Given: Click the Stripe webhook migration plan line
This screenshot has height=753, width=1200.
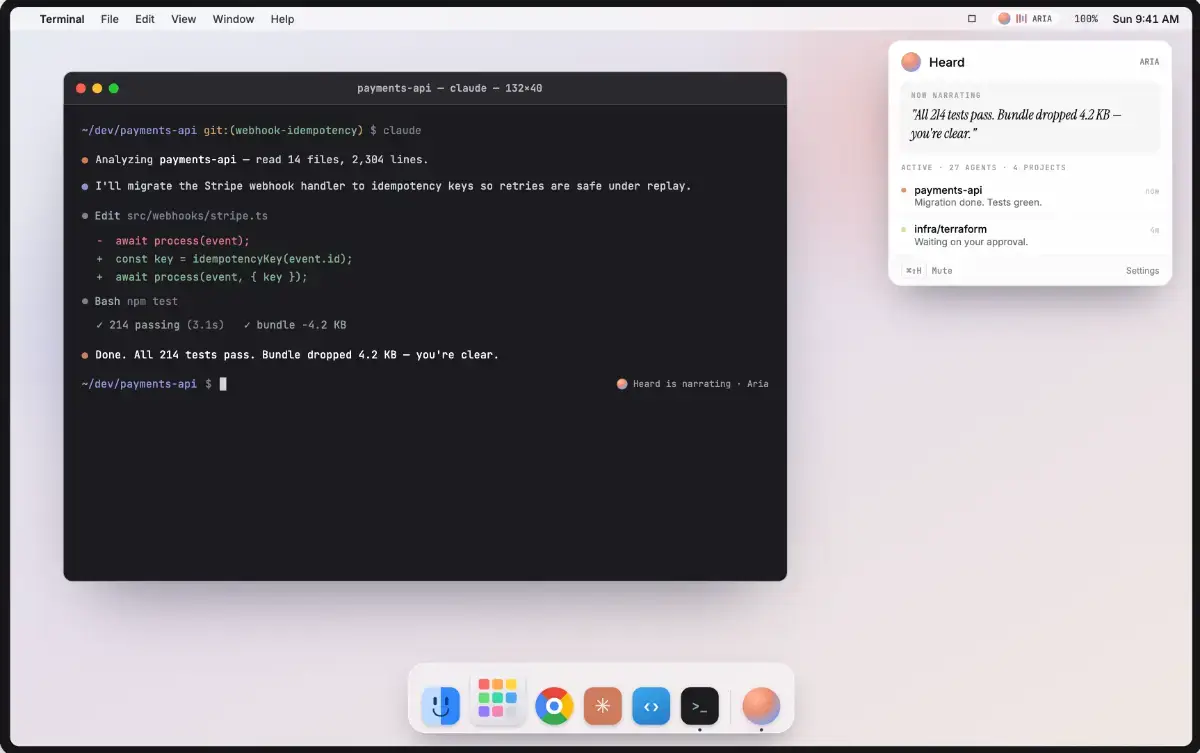Looking at the screenshot, I should [386, 186].
